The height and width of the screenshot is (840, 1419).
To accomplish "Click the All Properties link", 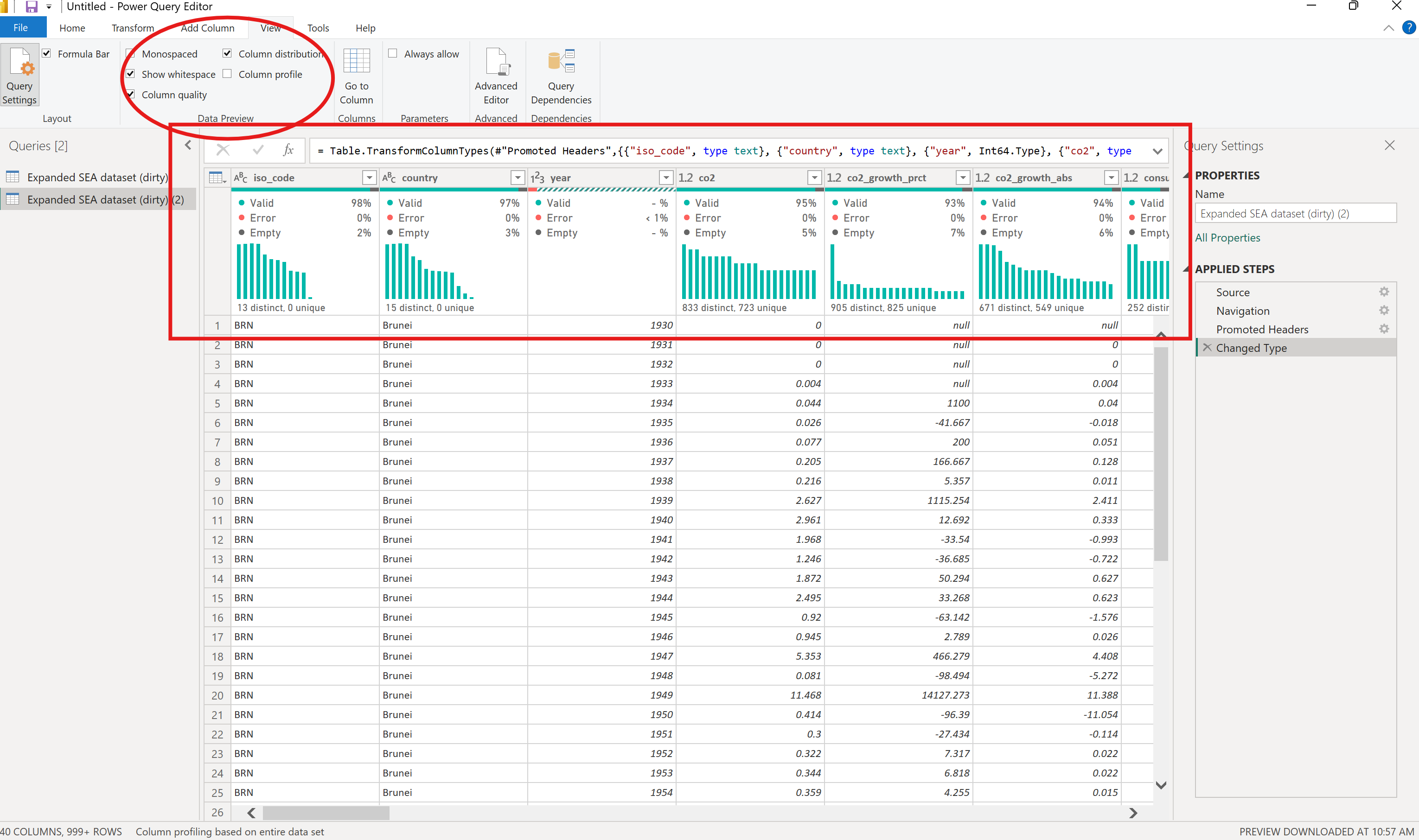I will click(x=1227, y=238).
